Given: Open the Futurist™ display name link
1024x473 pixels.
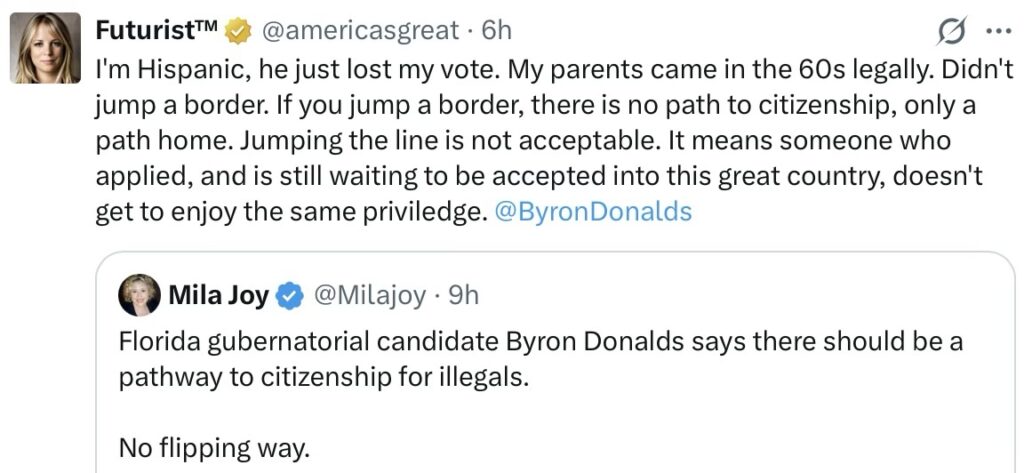Looking at the screenshot, I should 157,31.
